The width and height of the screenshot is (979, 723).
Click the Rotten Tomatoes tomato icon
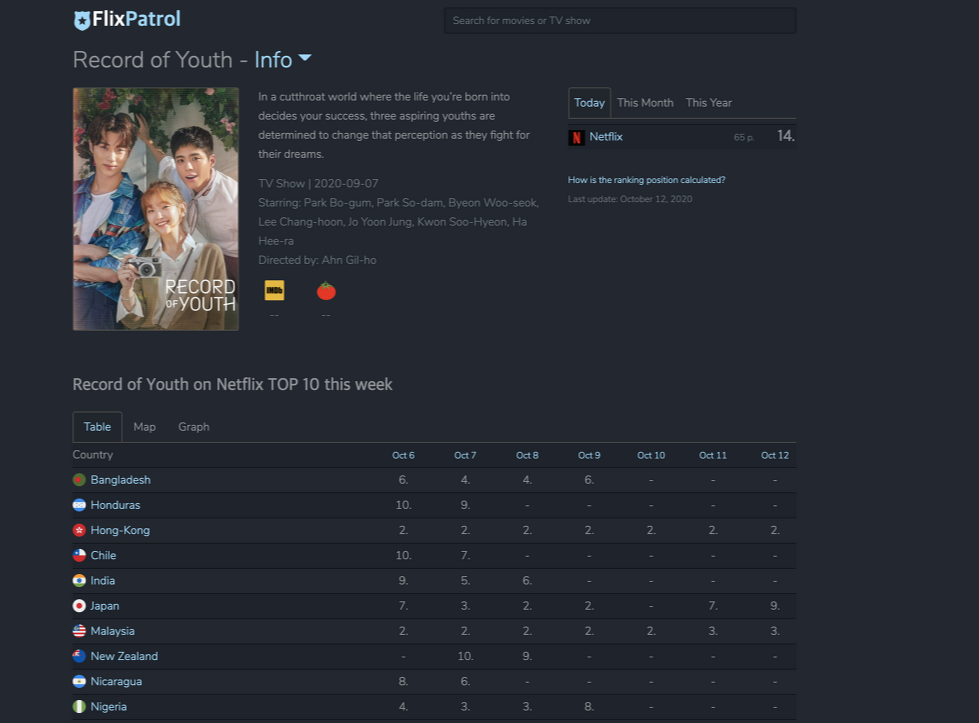(326, 291)
